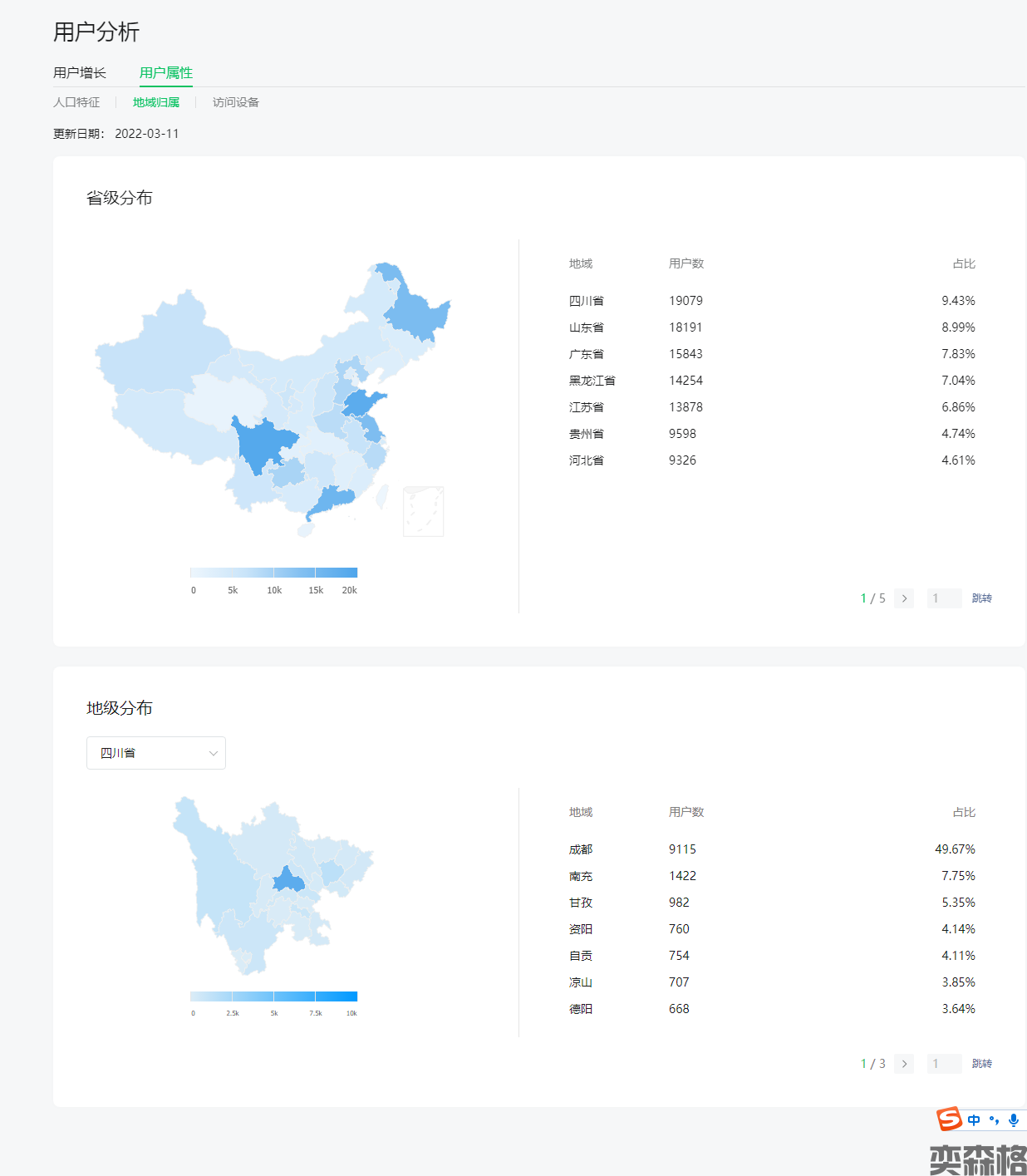Open the 人口特征 sub-tab
Image resolution: width=1027 pixels, height=1176 pixels.
pos(76,102)
